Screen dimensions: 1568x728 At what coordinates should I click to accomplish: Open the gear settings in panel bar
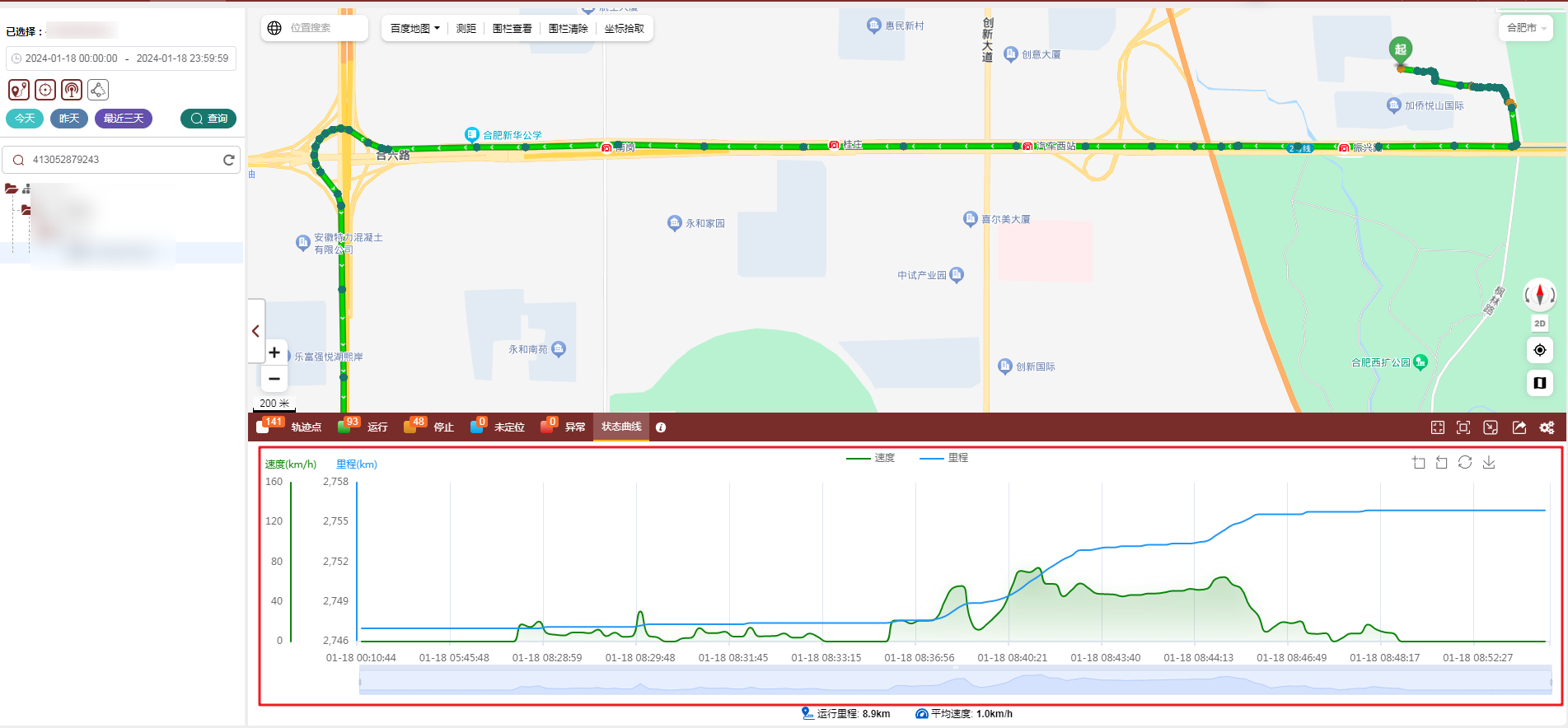(x=1547, y=427)
